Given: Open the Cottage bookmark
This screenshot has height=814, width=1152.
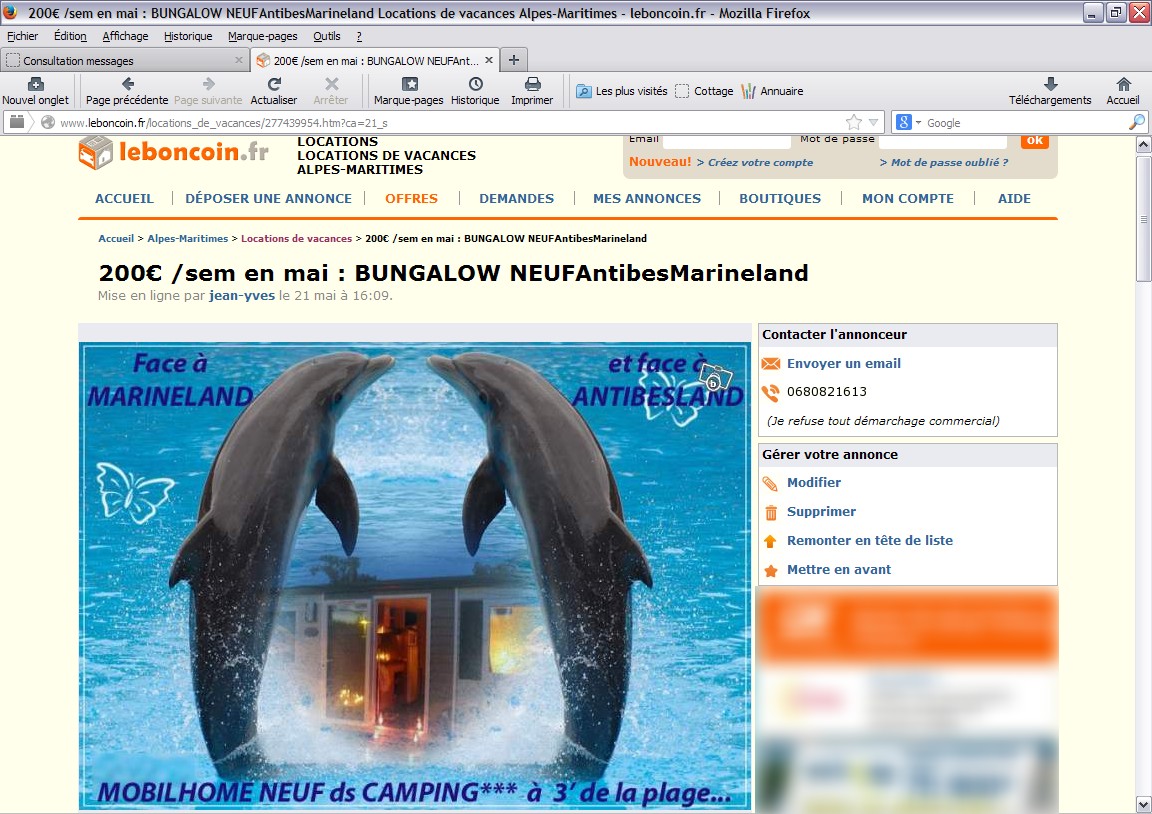Looking at the screenshot, I should click(704, 91).
